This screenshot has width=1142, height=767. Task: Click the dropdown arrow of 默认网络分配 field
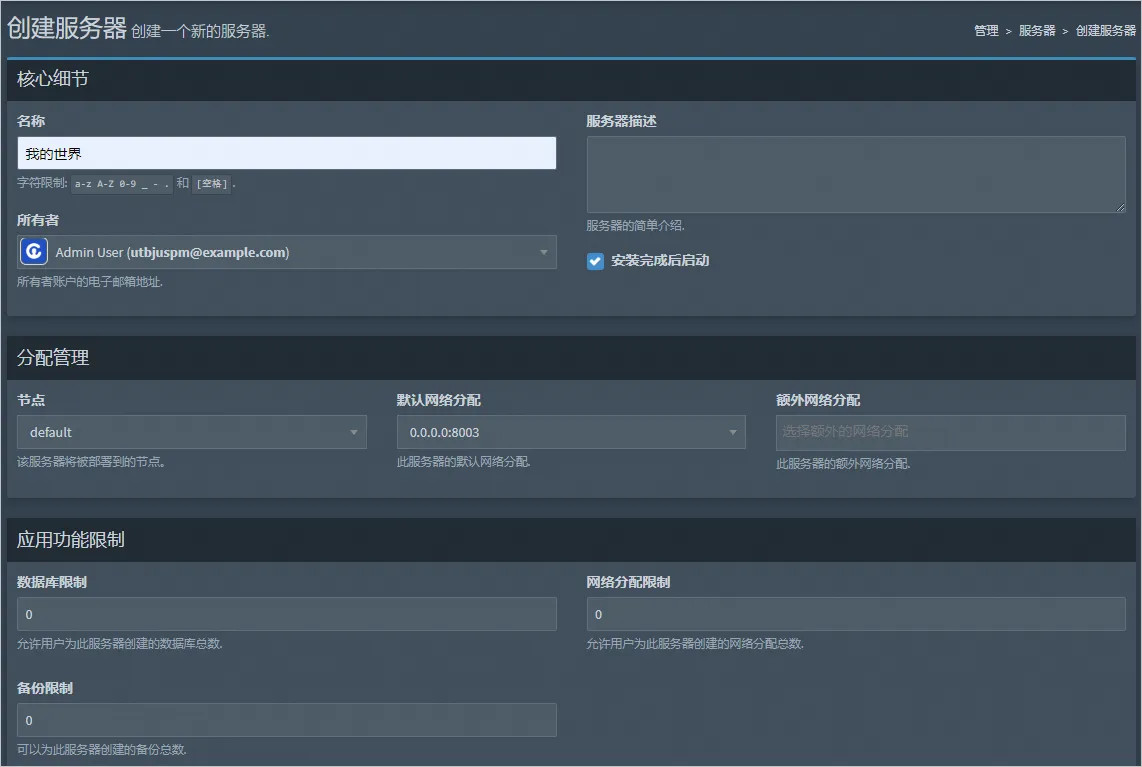[733, 432]
